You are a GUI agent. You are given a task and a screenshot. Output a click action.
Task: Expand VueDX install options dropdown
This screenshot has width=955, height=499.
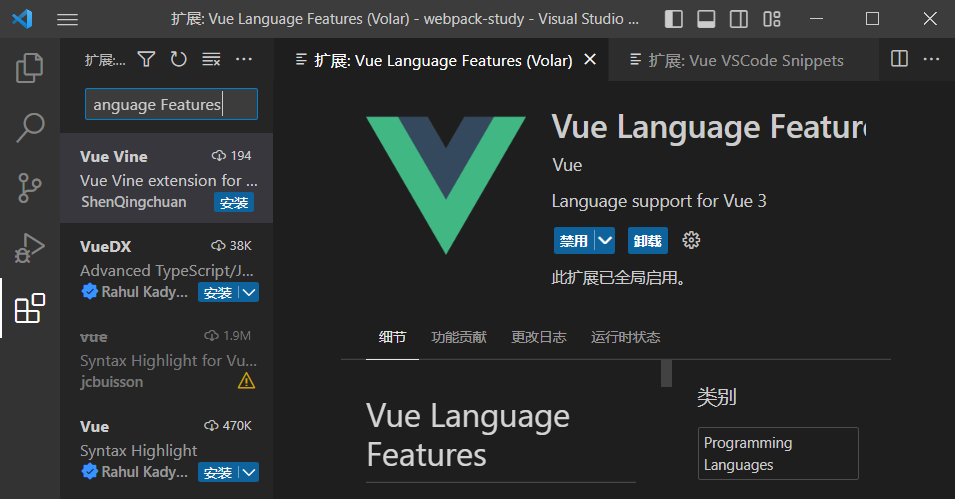click(248, 292)
